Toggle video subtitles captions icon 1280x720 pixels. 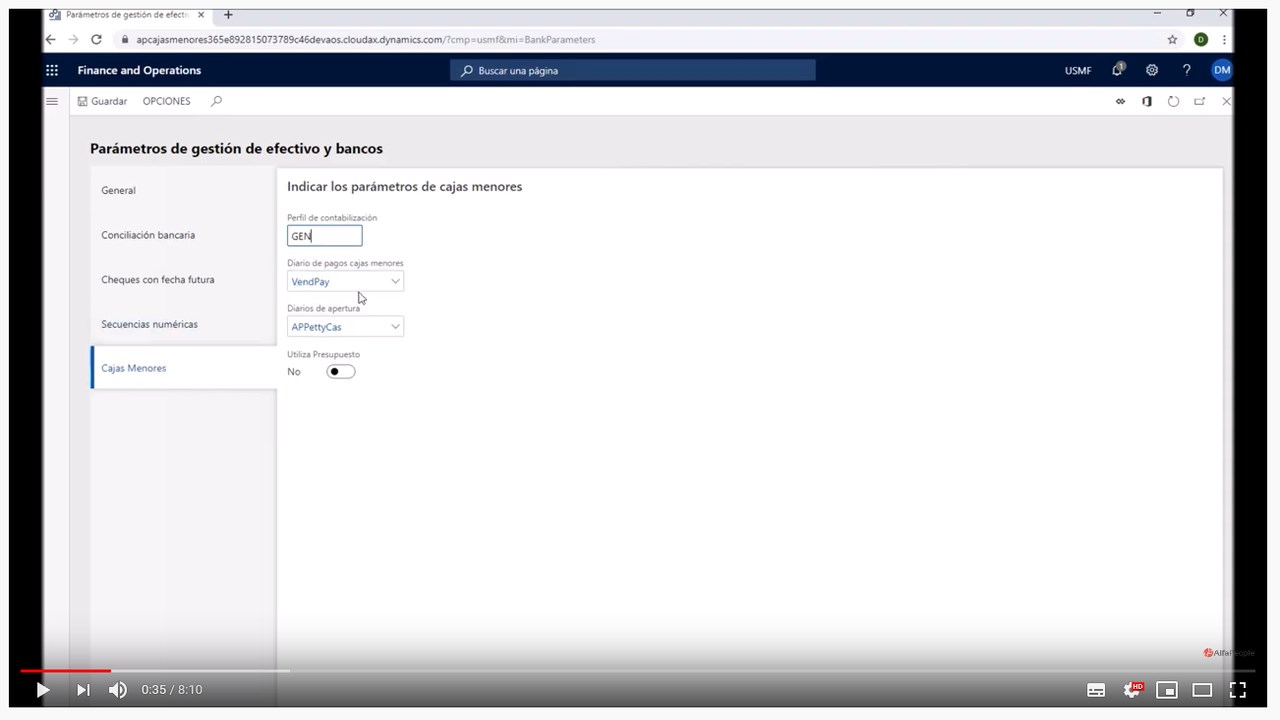click(1096, 690)
